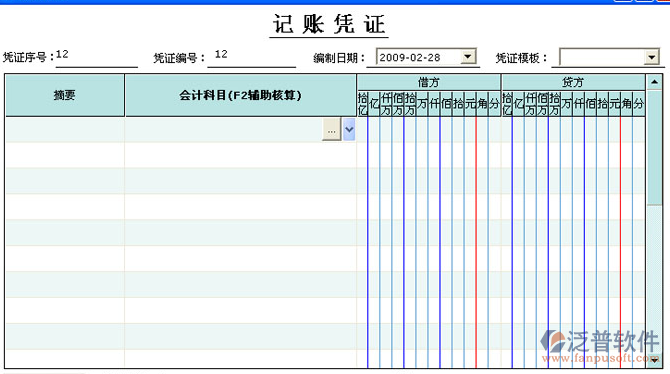670x374 pixels.
Task: Expand the 凭证模板 dropdown arrow
Action: pos(652,57)
